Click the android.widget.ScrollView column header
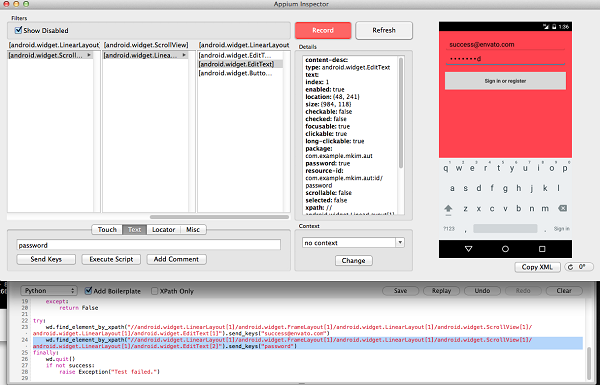The image size is (600, 385). pos(146,45)
